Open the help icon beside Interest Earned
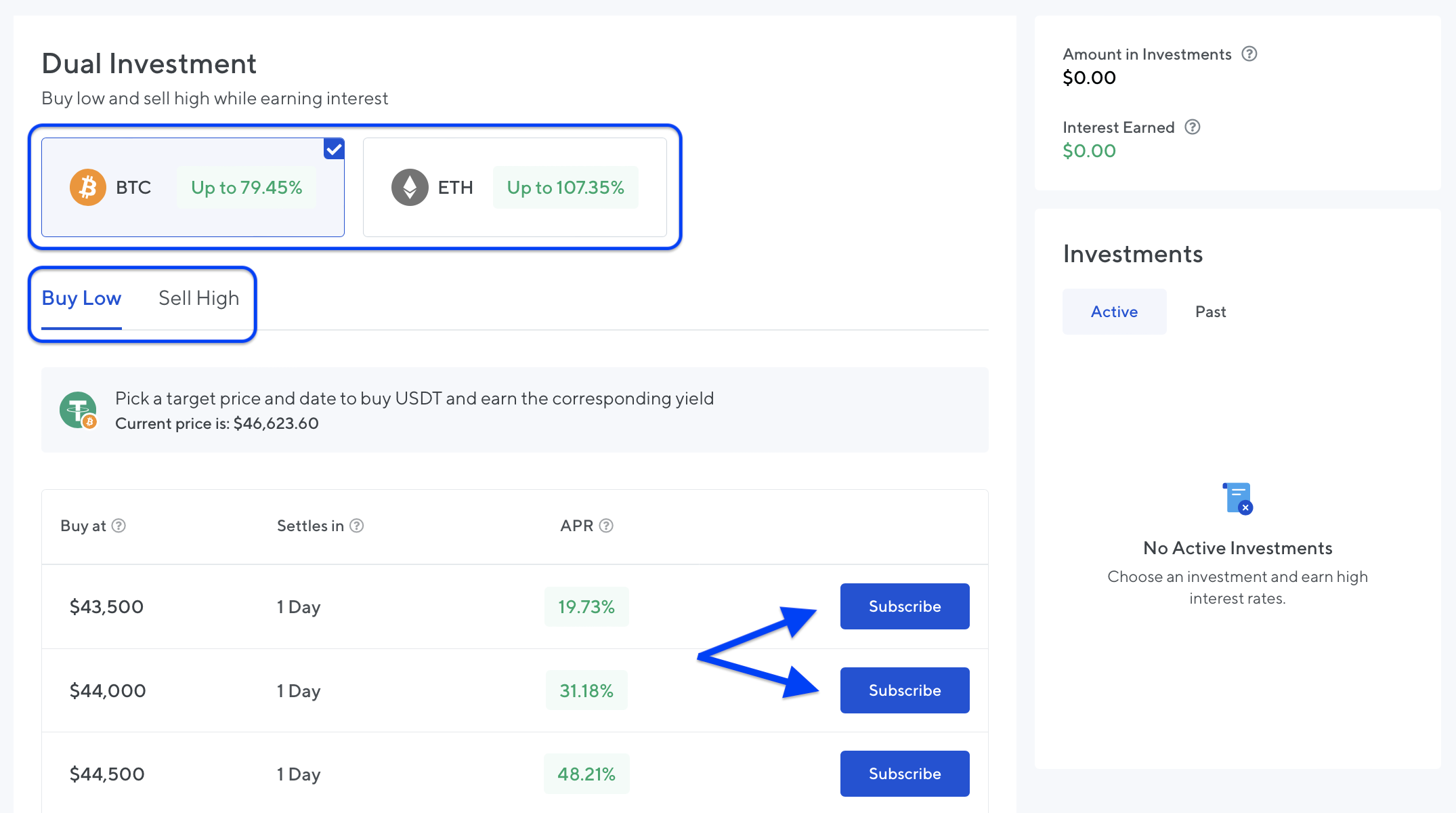 (x=1193, y=127)
